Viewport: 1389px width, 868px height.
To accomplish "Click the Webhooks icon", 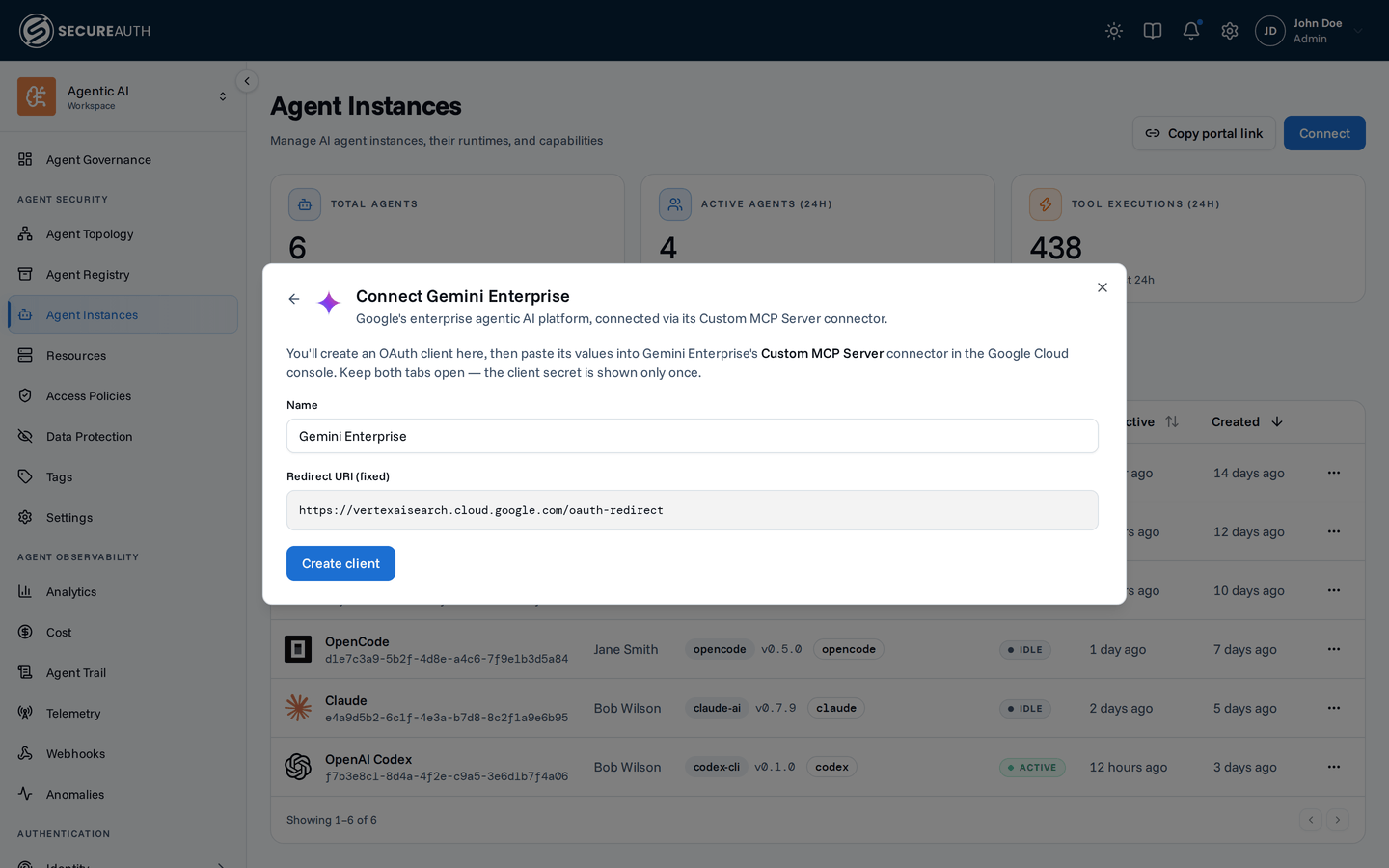I will pyautogui.click(x=25, y=753).
